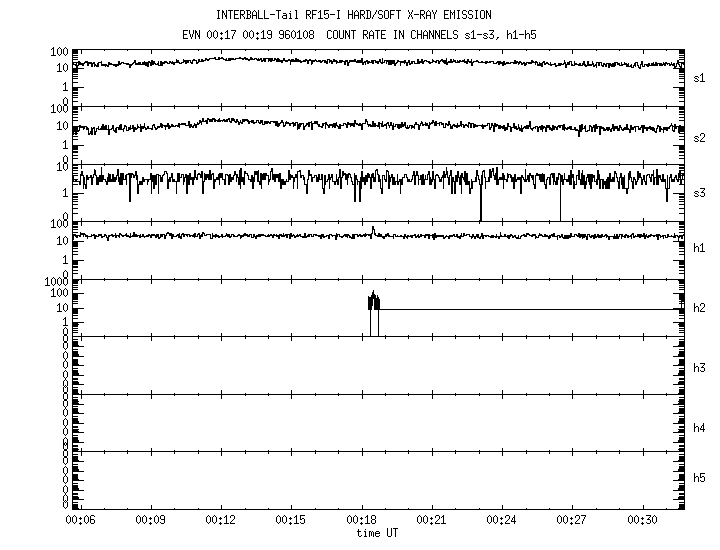Image resolution: width=720 pixels, height=550 pixels.
Task: Click the 'time UT' axis label
Action: tap(377, 533)
